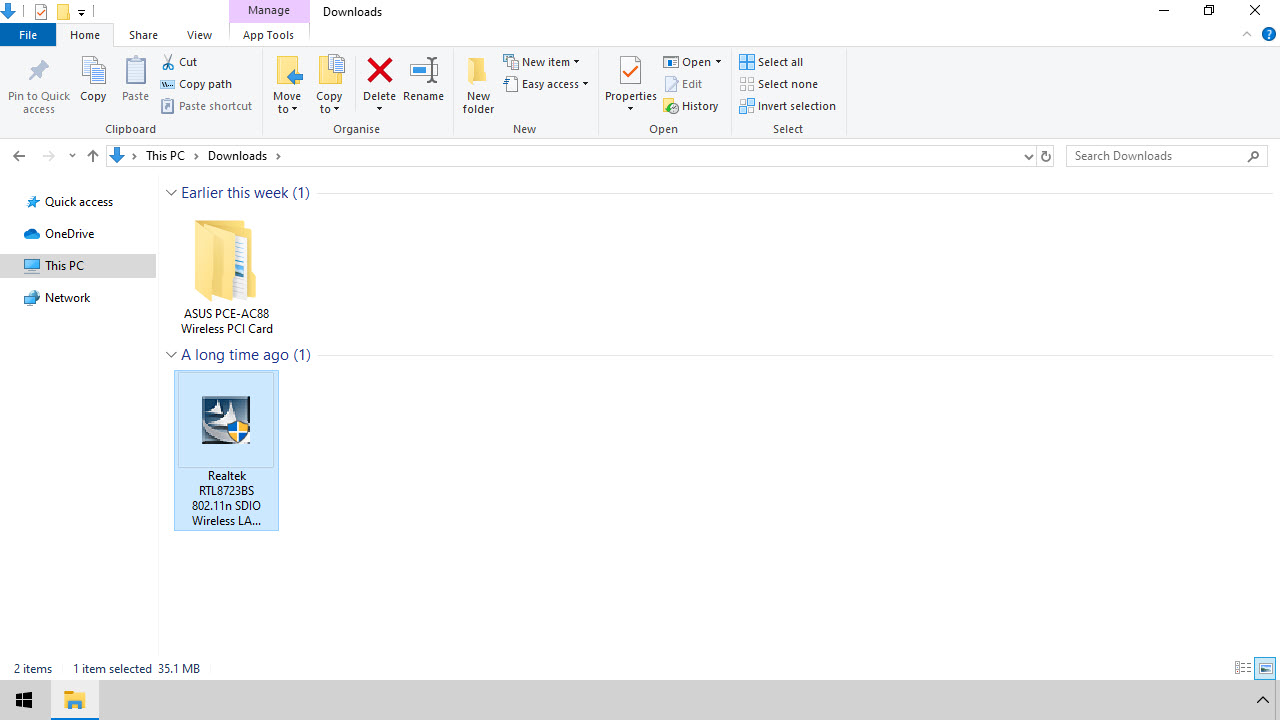Collapse the Earlier this week group

click(x=171, y=193)
